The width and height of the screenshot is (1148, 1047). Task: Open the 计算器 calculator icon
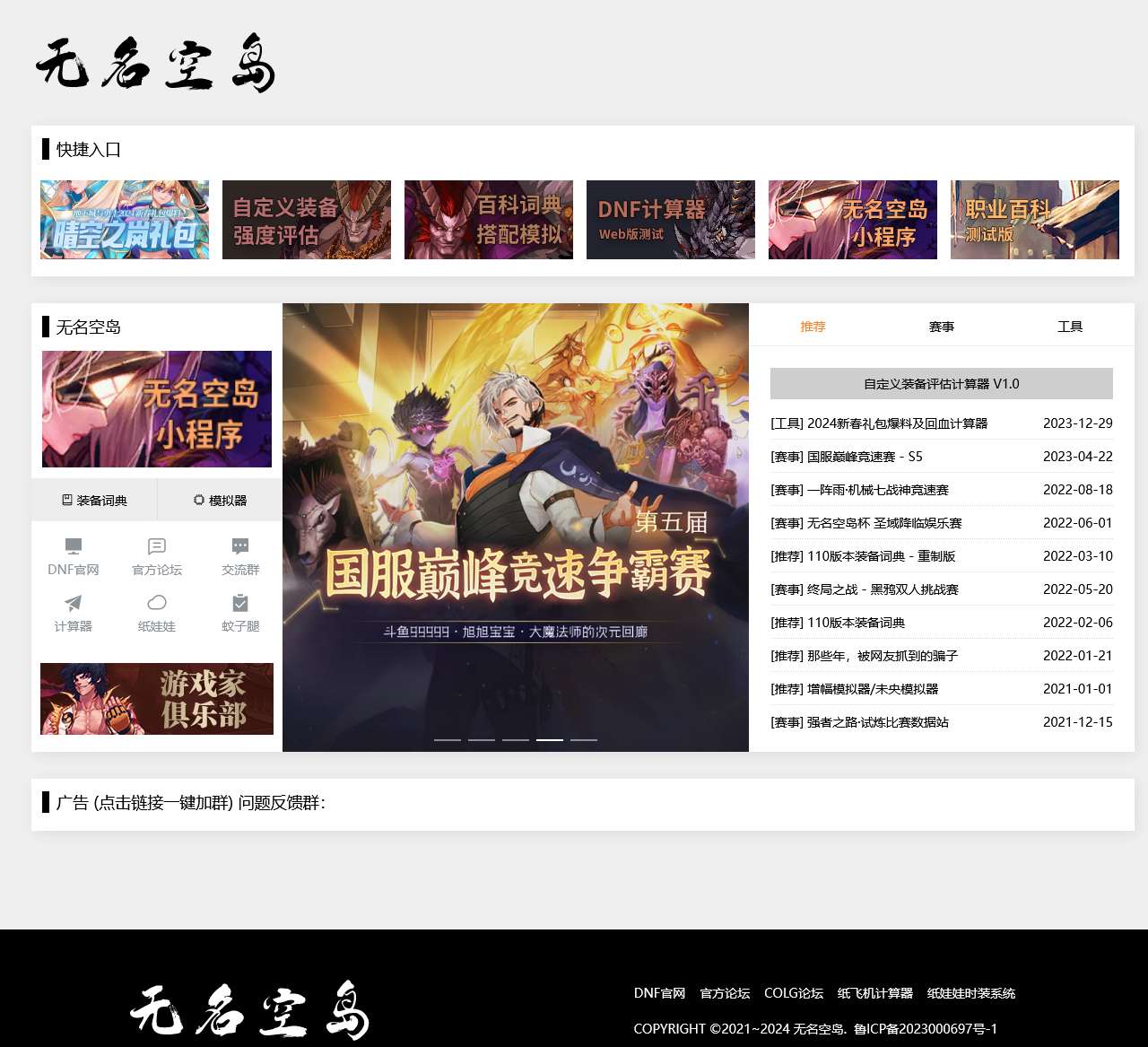74,614
